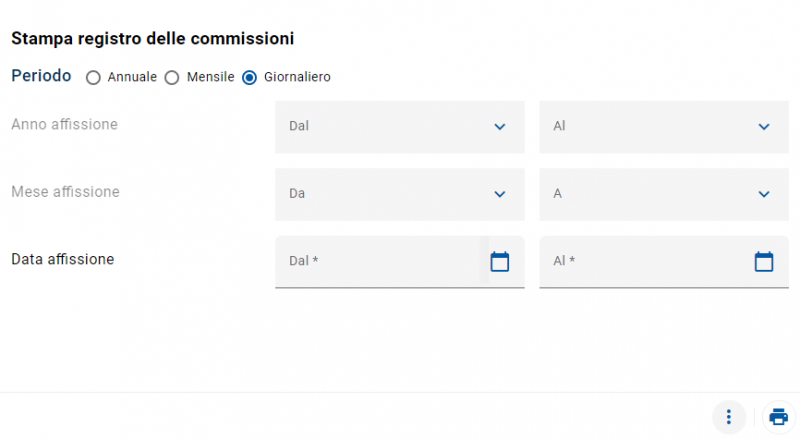Screen dimensions: 800x439
Task: Click the chevron arrow in Mese Da field
Action: coord(500,194)
